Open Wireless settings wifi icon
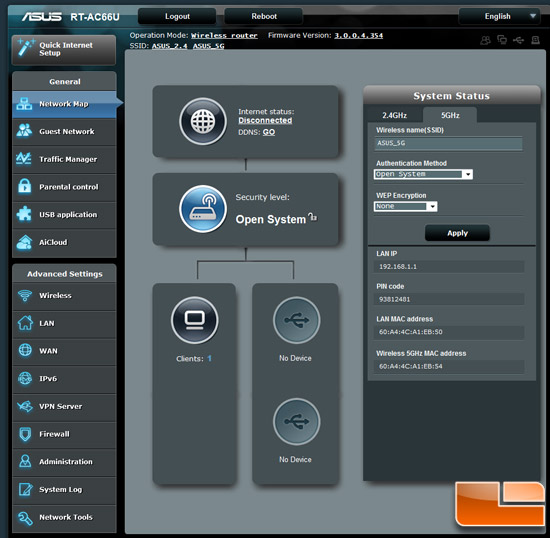This screenshot has height=538, width=550. coord(25,295)
